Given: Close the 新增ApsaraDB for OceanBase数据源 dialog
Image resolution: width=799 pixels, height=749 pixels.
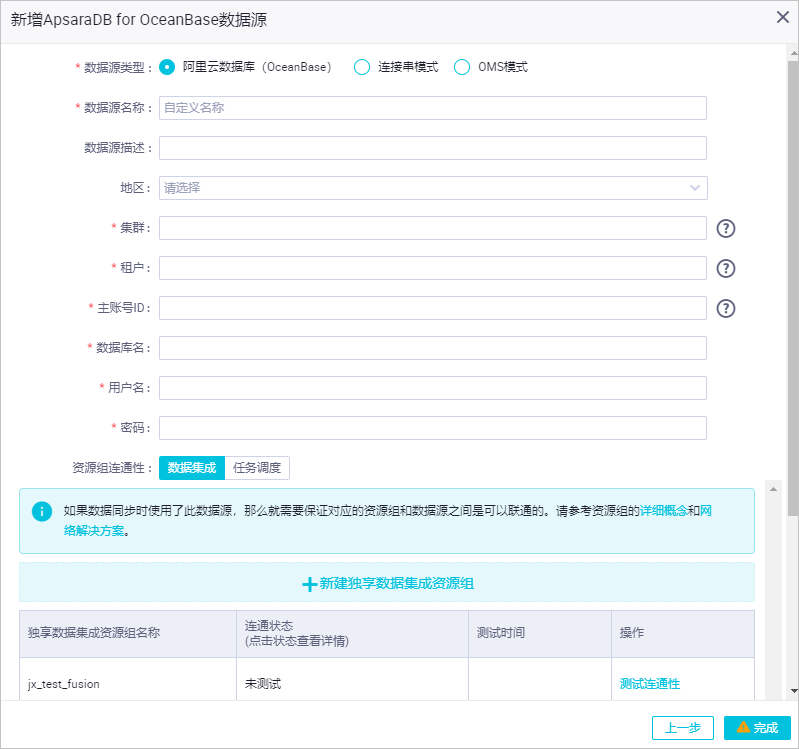Looking at the screenshot, I should tap(783, 17).
